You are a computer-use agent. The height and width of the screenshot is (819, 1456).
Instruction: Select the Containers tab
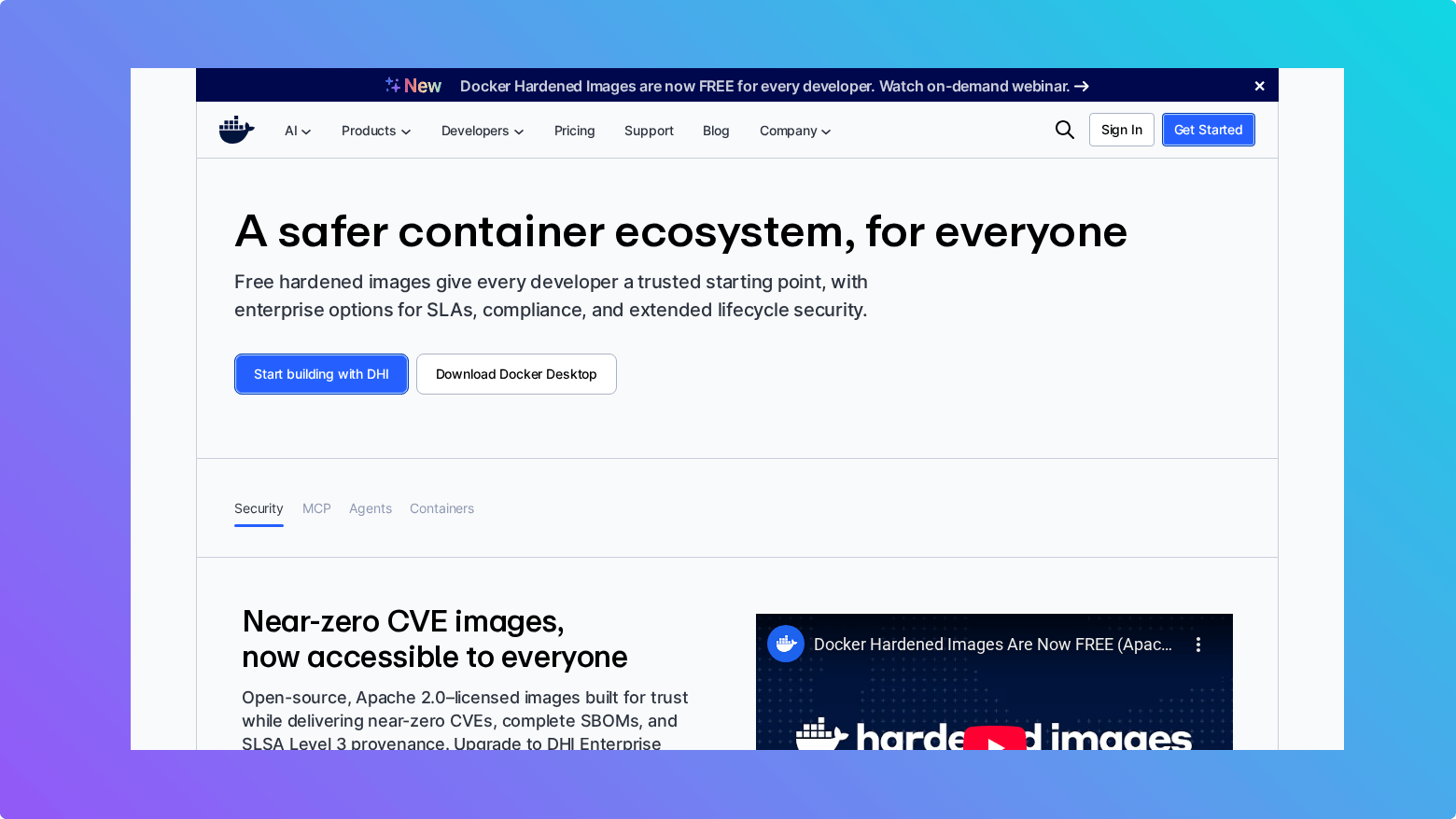click(441, 508)
